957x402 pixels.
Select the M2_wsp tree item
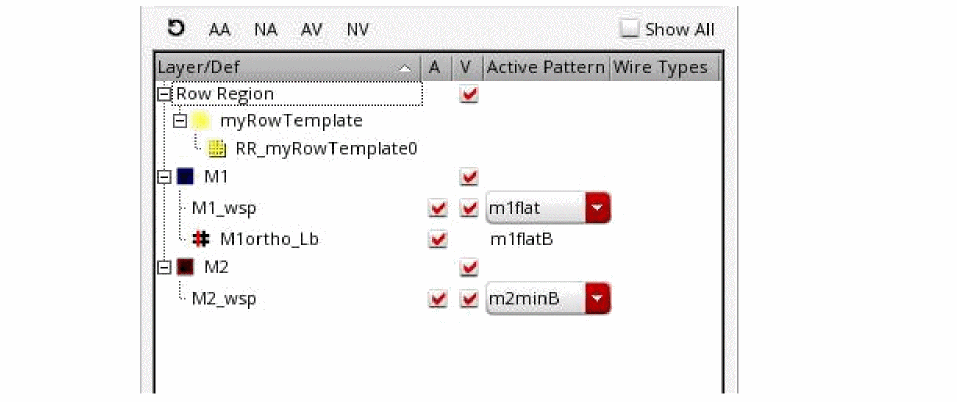tap(224, 298)
